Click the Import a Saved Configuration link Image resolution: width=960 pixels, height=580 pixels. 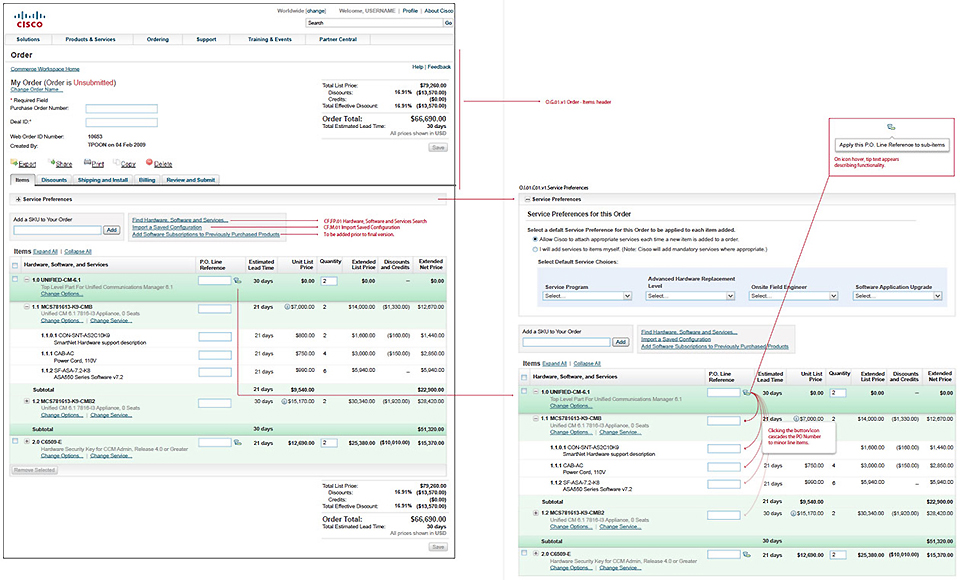176,227
